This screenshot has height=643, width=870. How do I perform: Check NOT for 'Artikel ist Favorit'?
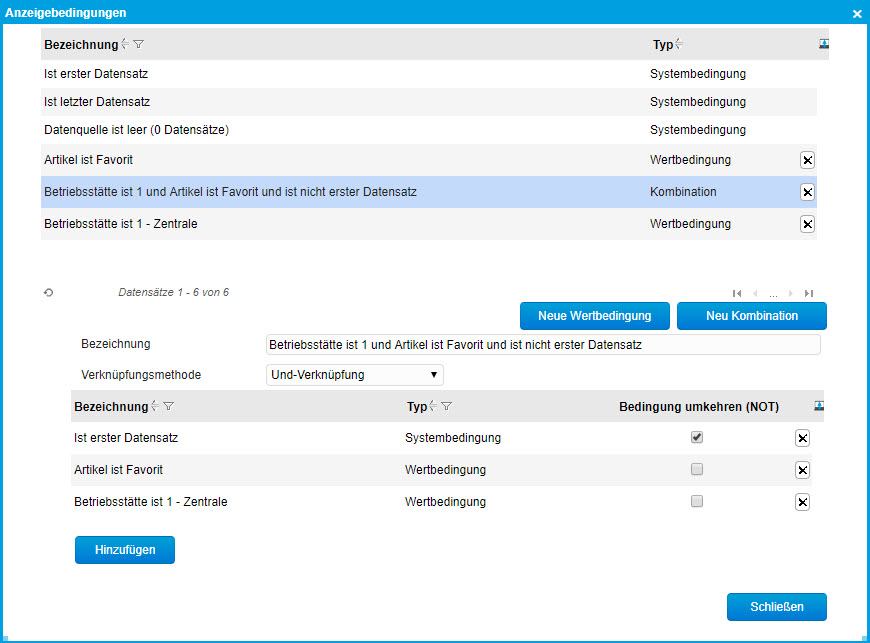click(697, 469)
